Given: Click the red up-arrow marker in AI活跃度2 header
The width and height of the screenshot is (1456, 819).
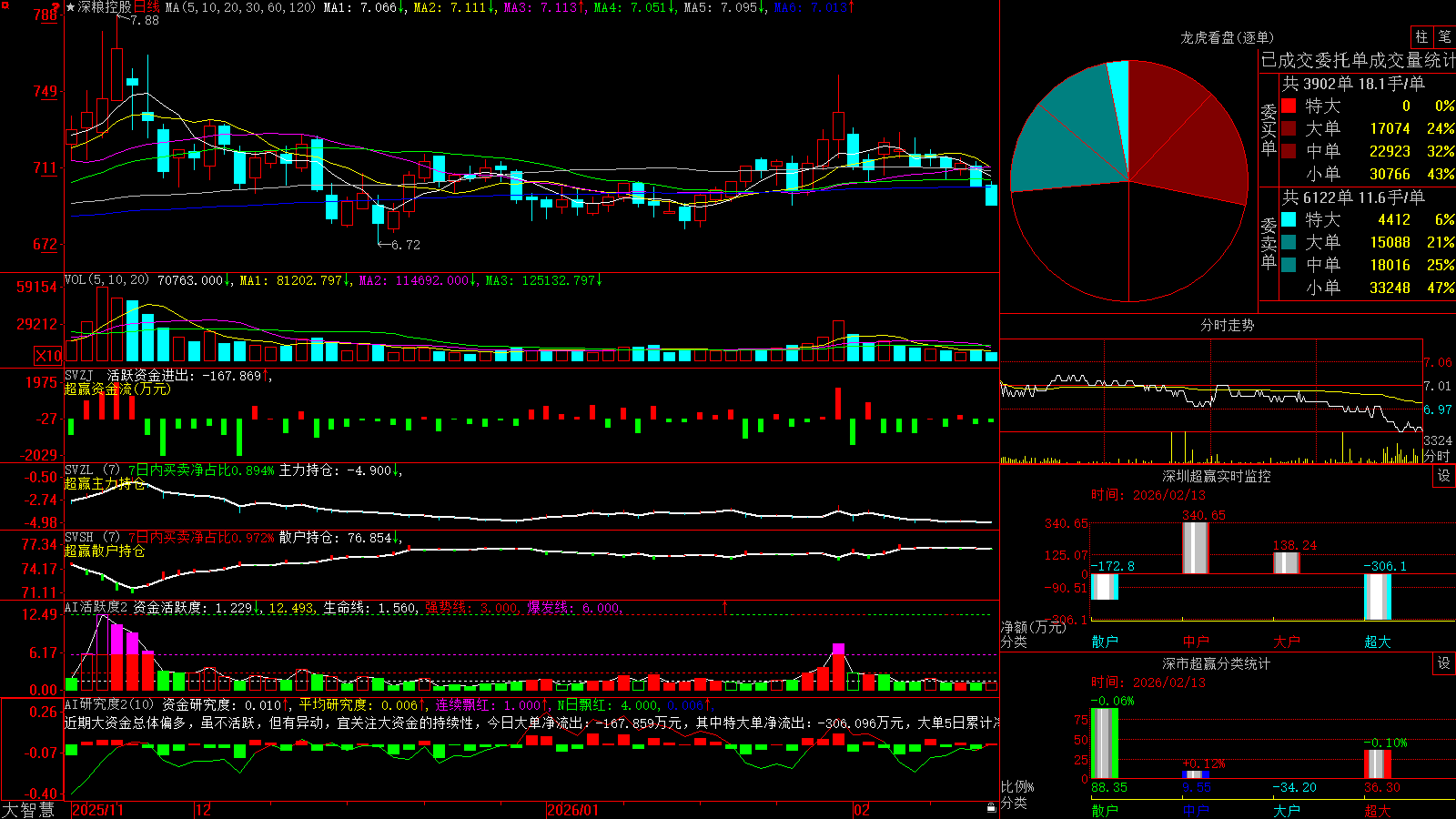Looking at the screenshot, I should (725, 607).
